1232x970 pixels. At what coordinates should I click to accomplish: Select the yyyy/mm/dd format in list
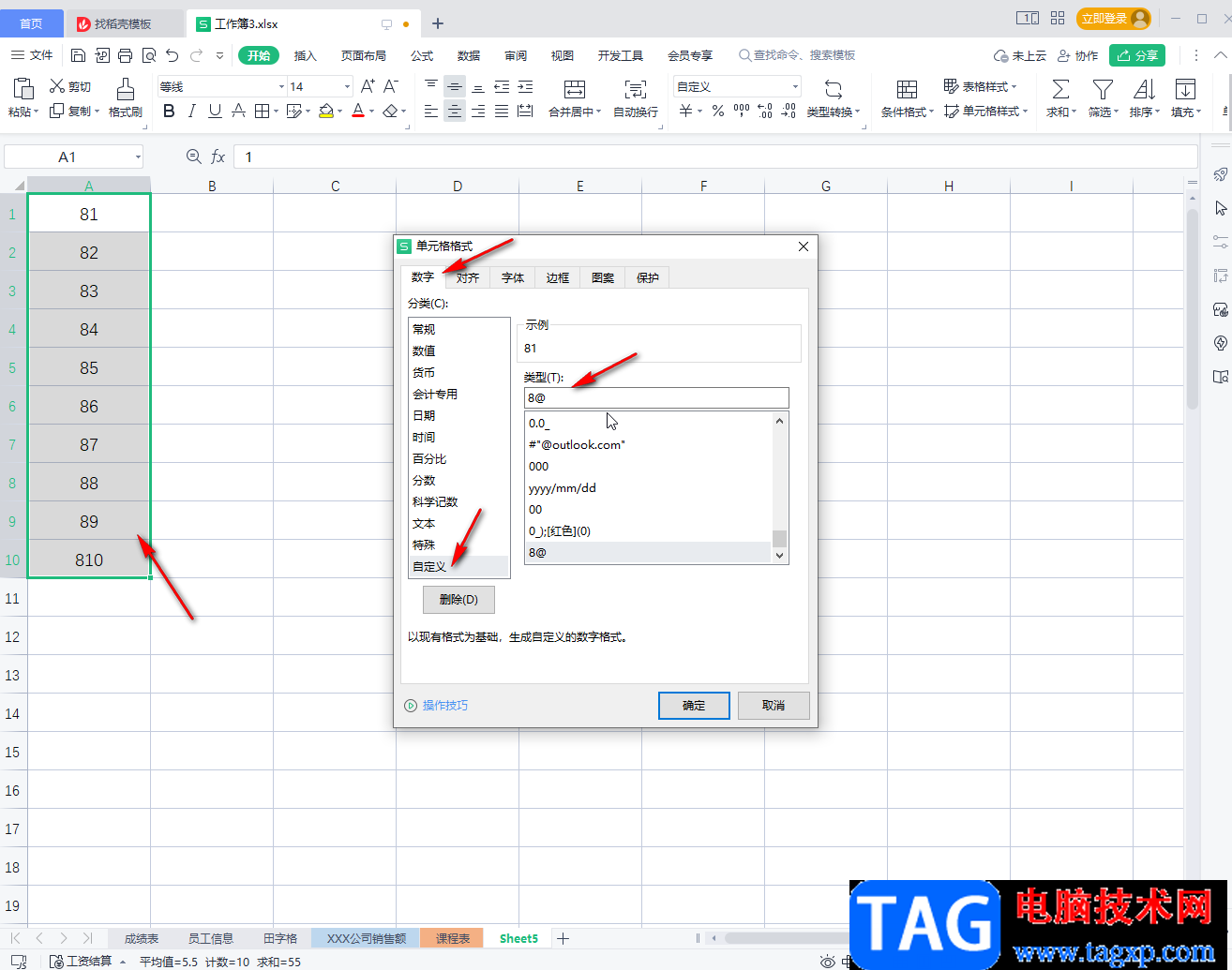tap(648, 488)
